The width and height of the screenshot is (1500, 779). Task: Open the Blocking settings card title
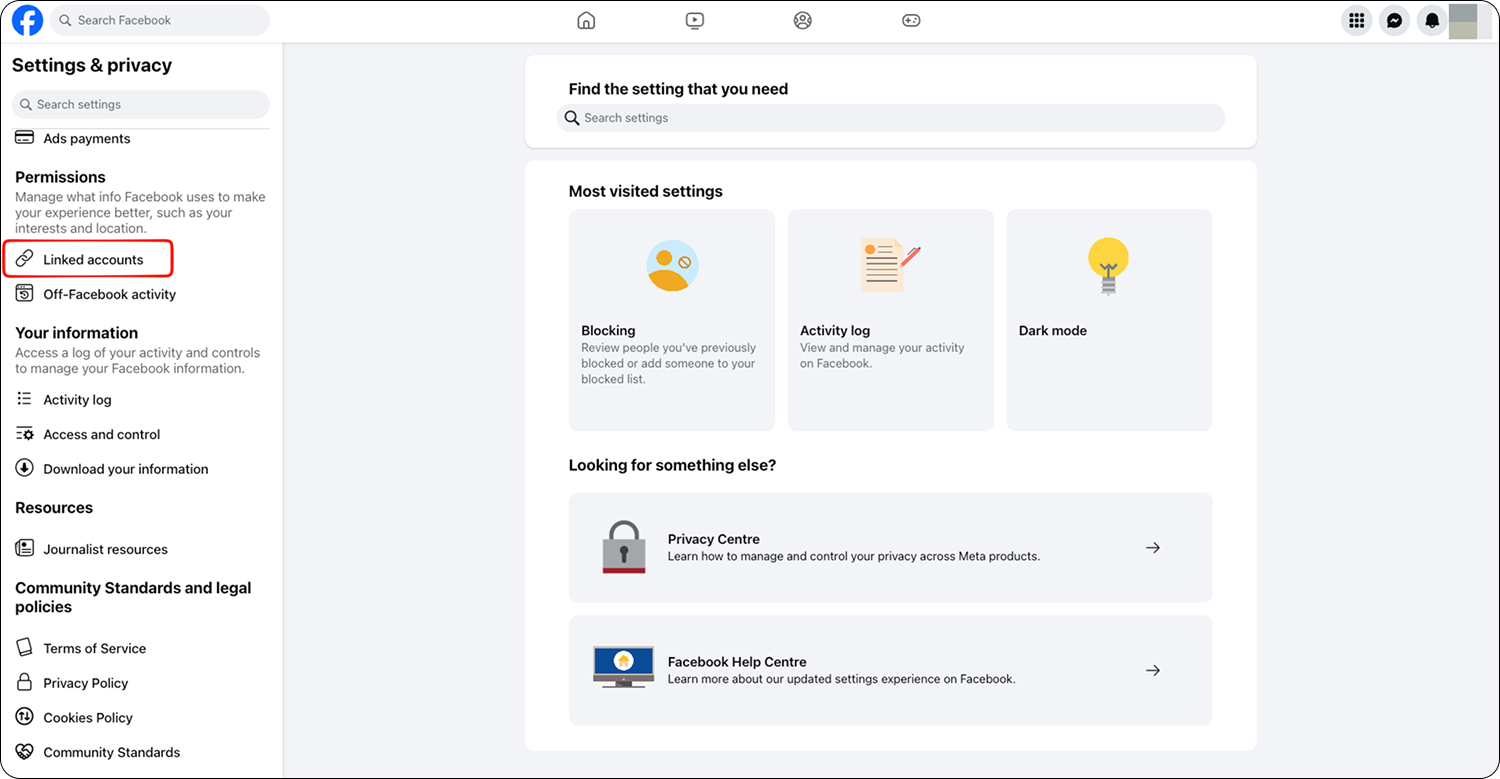click(x=608, y=330)
